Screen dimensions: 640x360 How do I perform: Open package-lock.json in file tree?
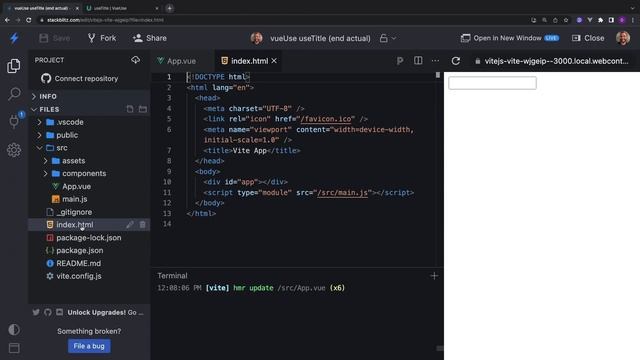(x=89, y=238)
